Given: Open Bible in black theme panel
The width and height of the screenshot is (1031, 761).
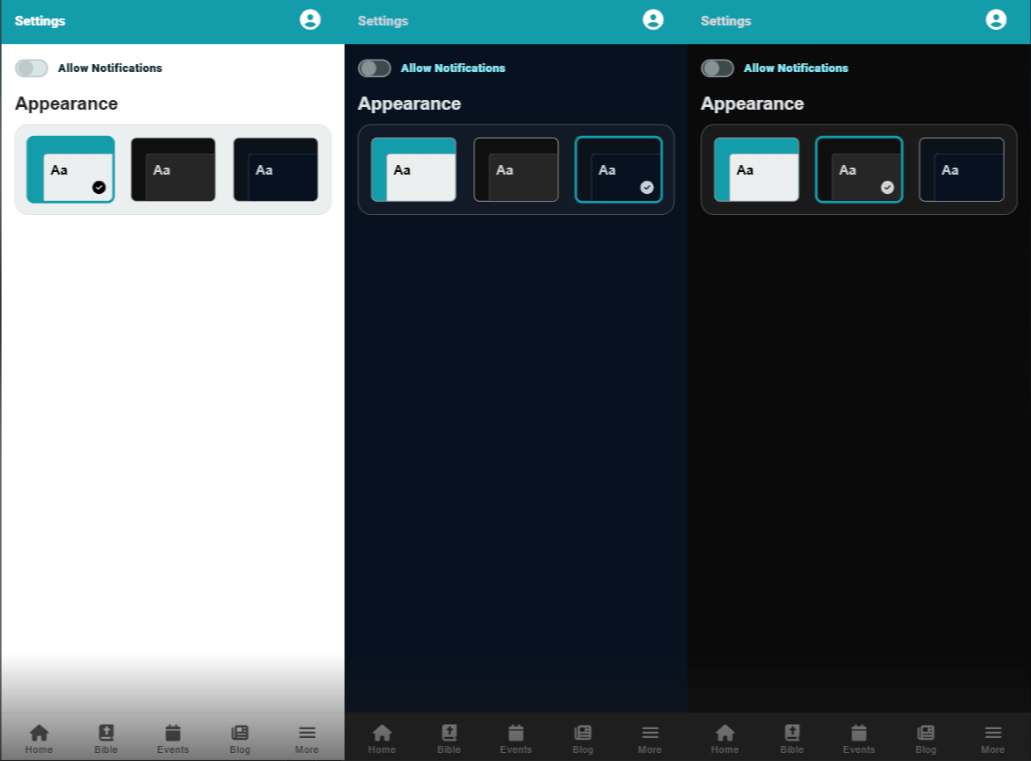Looking at the screenshot, I should pyautogui.click(x=792, y=739).
